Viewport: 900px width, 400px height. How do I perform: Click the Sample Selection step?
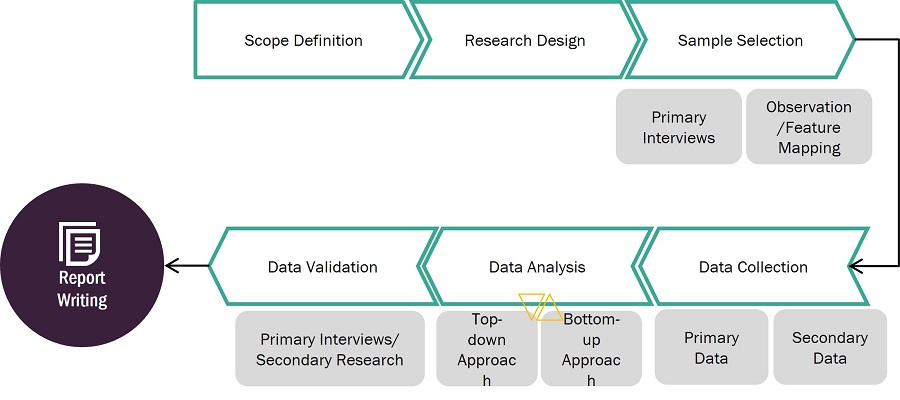click(x=740, y=41)
